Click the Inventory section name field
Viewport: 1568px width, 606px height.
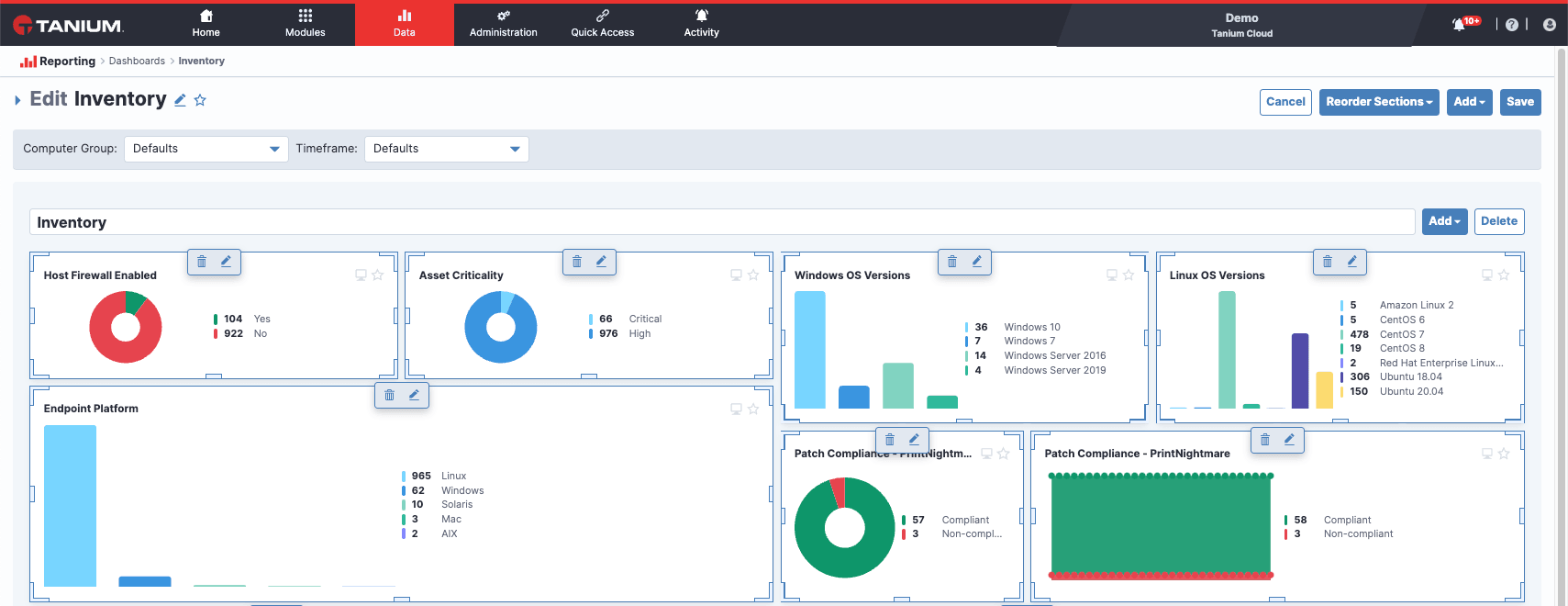click(x=722, y=222)
